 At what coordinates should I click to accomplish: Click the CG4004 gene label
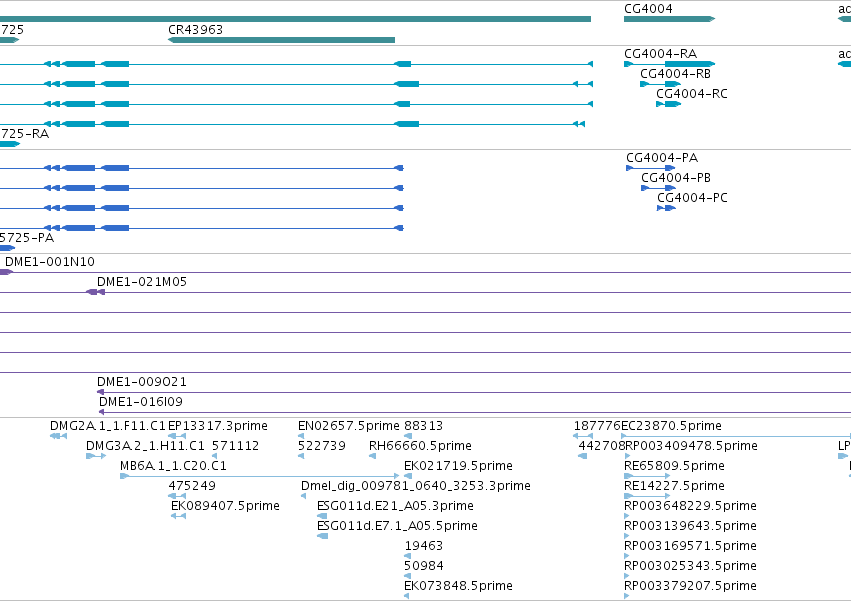(x=648, y=9)
